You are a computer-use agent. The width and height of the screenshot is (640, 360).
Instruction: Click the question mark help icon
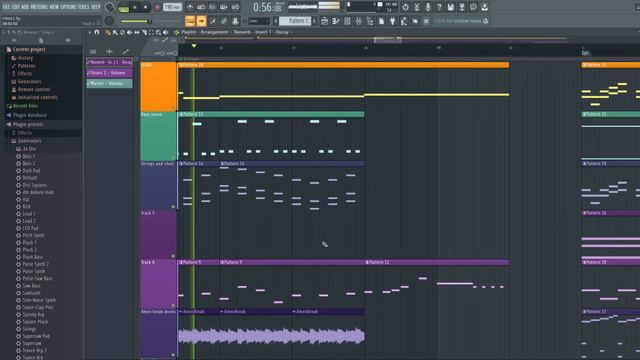tap(439, 7)
